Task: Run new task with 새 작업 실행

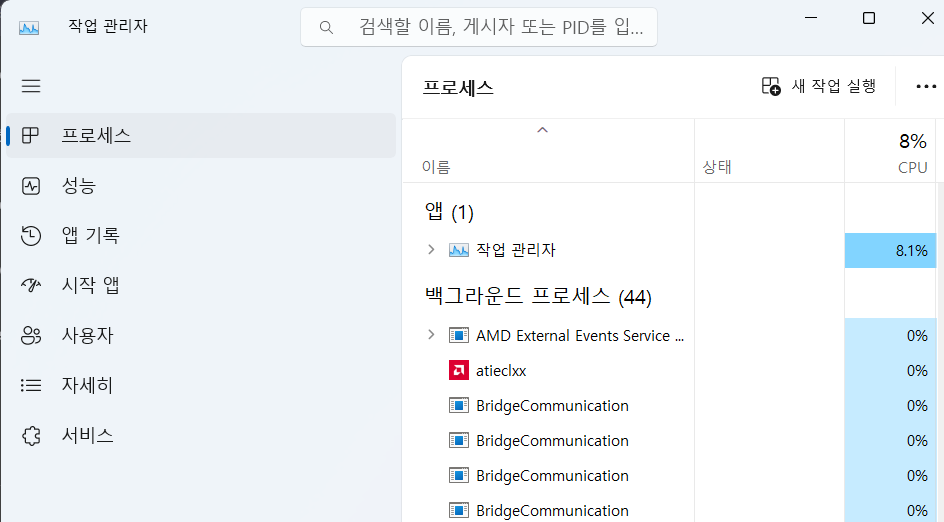Action: (x=818, y=86)
